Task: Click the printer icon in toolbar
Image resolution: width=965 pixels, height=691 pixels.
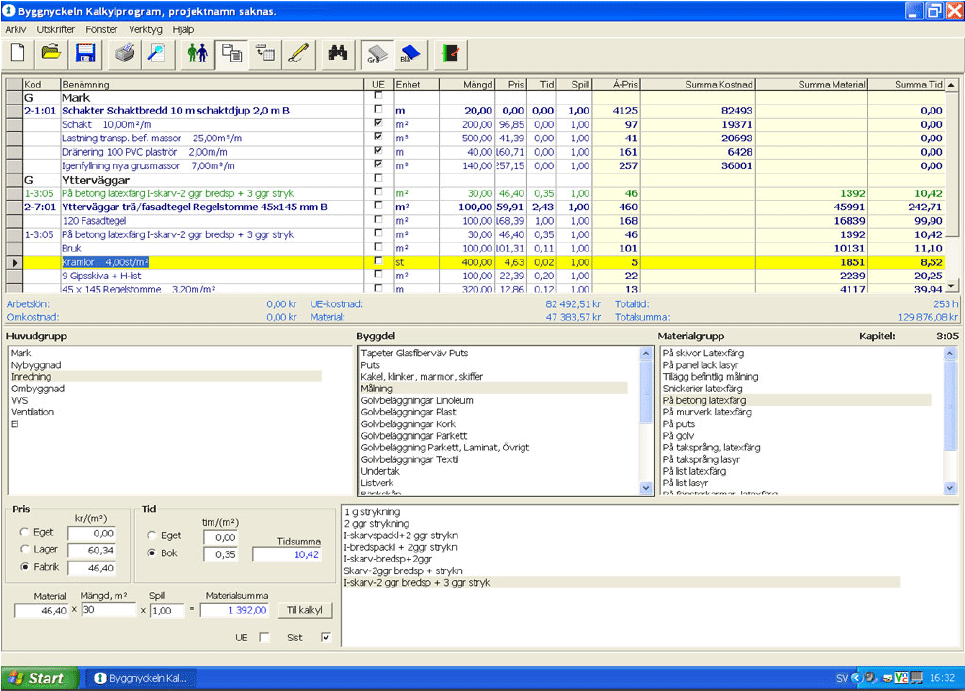Action: coord(124,53)
